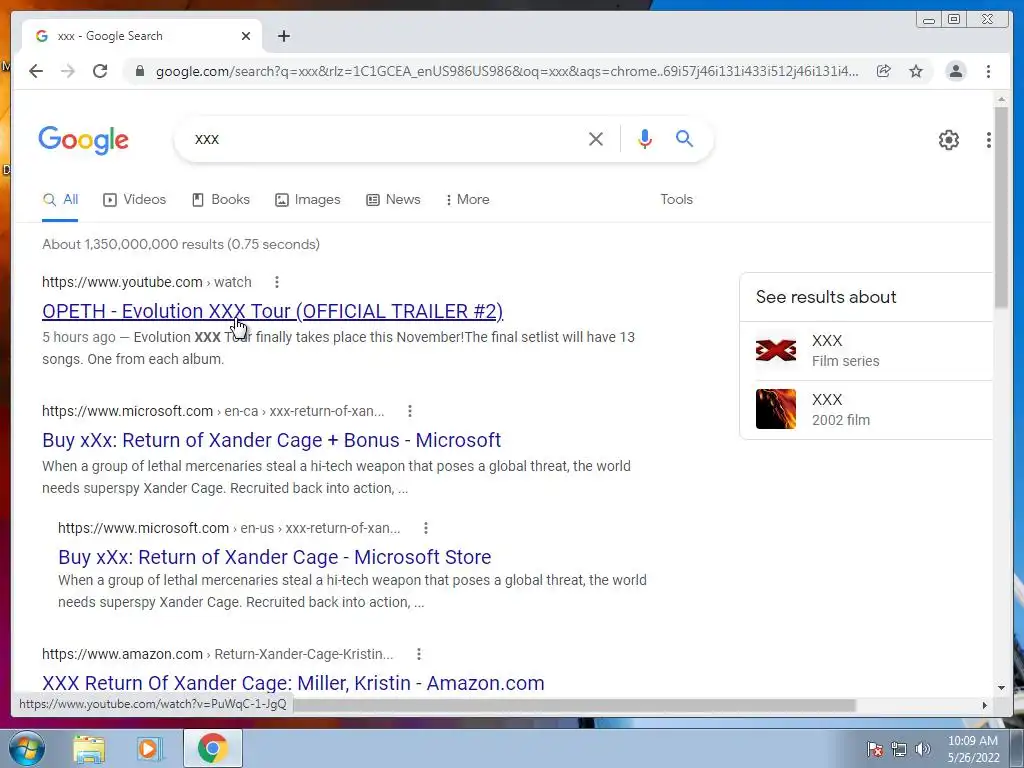Click the vertical scrollbar down arrow
Screen dimensions: 1024x768
pos(1001,687)
